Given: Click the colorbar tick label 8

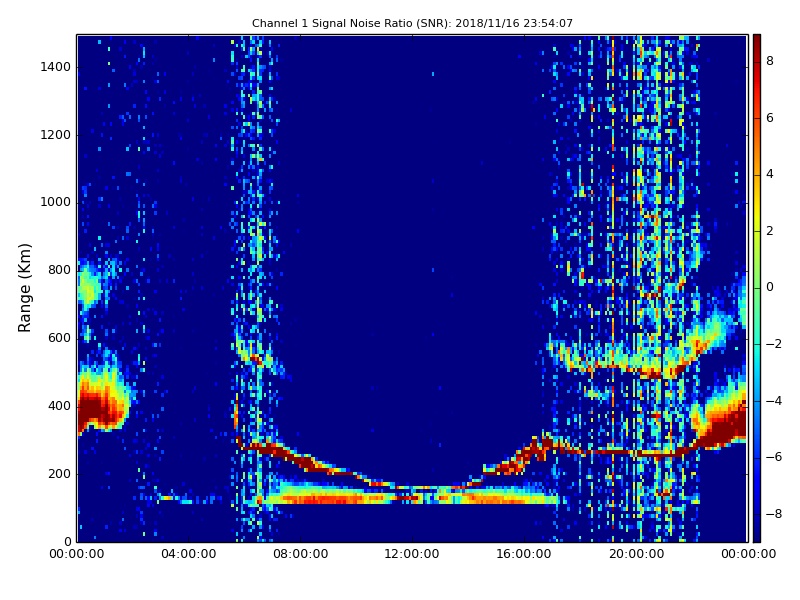Looking at the screenshot, I should pos(770,61).
